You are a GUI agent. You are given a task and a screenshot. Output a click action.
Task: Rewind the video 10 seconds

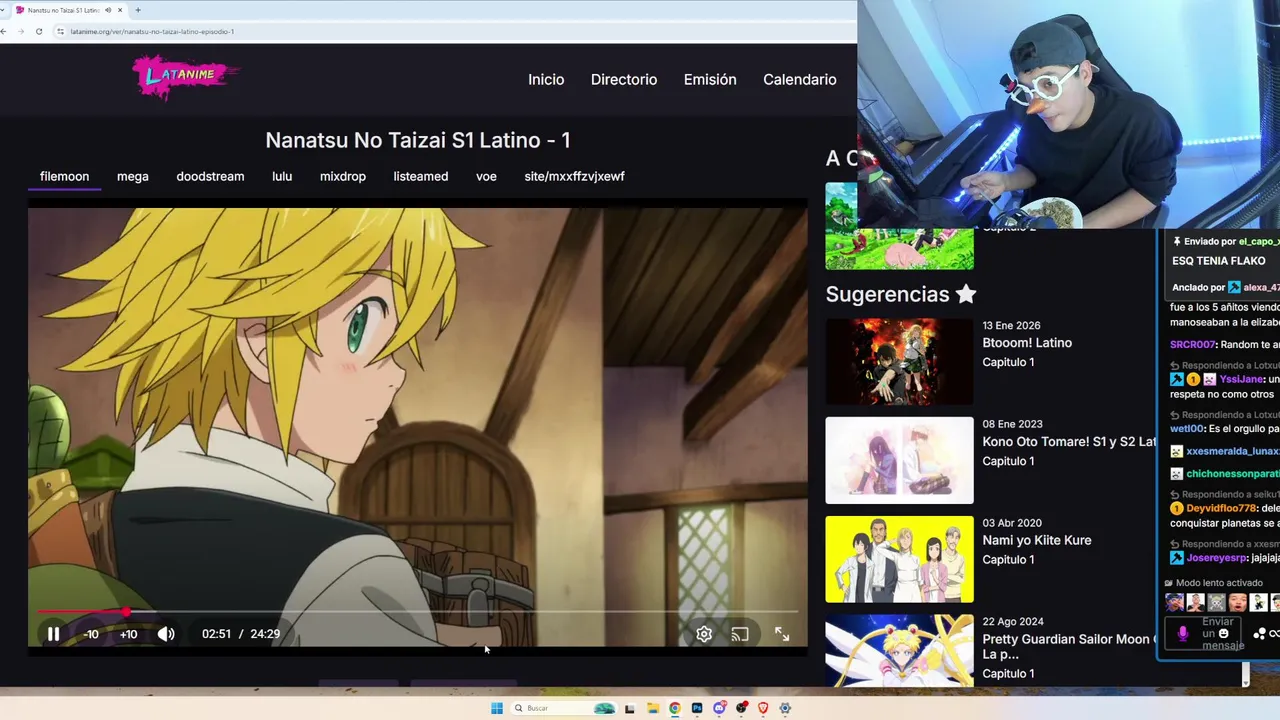pos(91,634)
